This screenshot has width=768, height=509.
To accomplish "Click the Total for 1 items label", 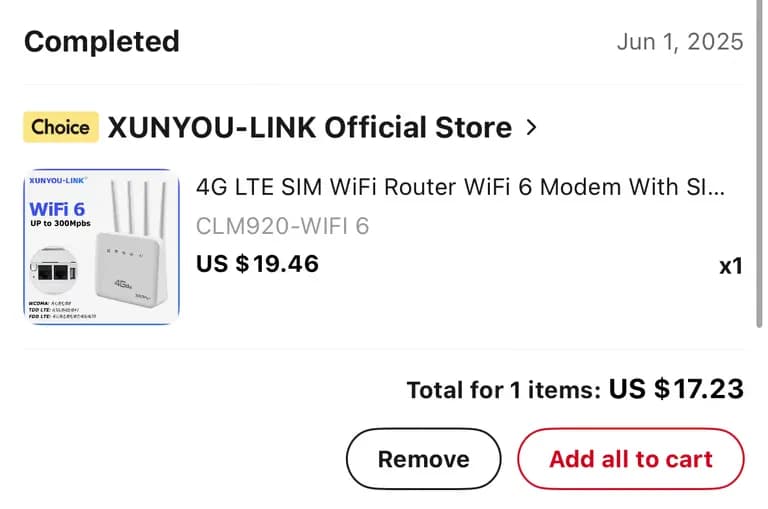I will coord(504,390).
